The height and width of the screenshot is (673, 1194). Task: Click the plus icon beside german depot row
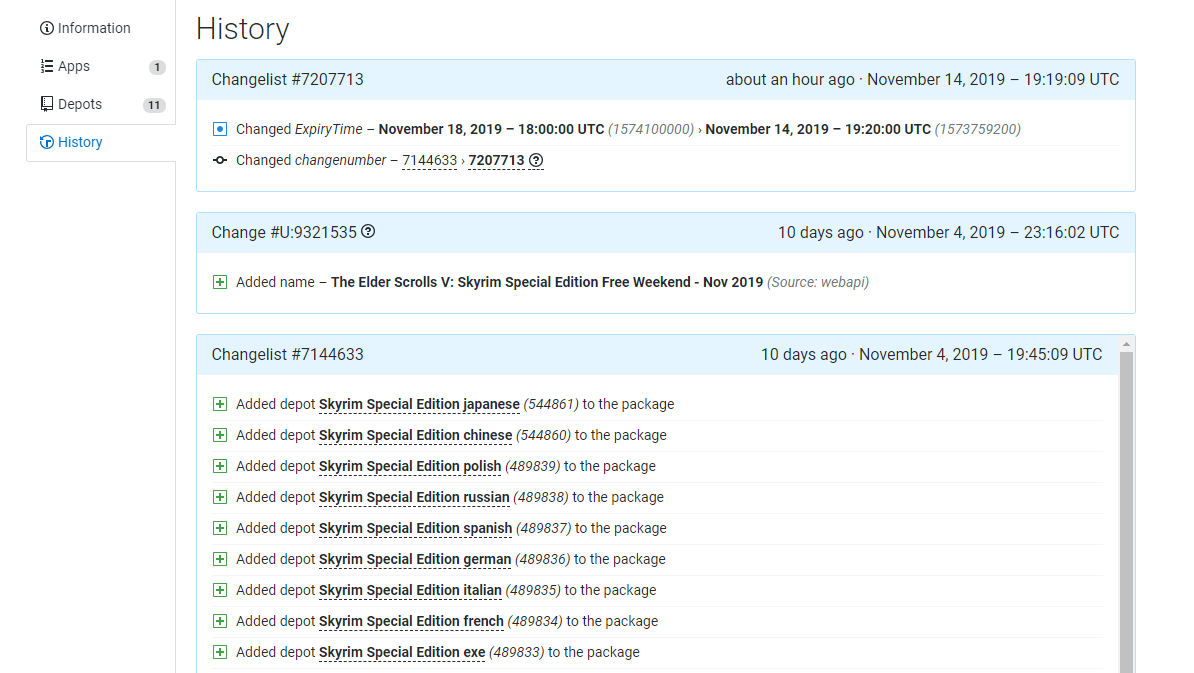click(x=220, y=560)
